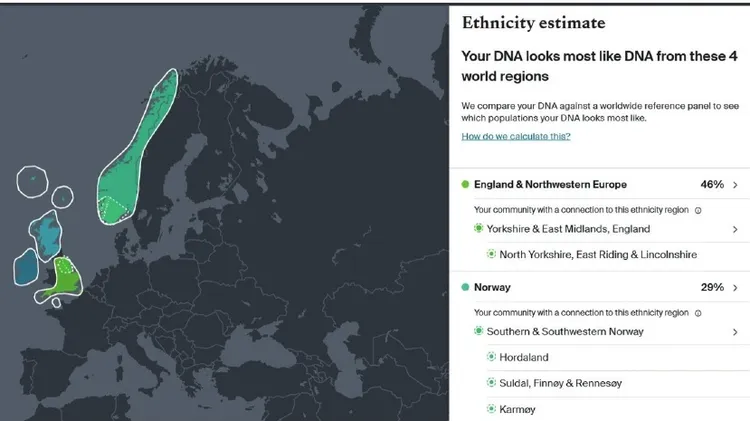Click the dotted Yorkshire community area on map
The height and width of the screenshot is (421, 750).
(65, 265)
